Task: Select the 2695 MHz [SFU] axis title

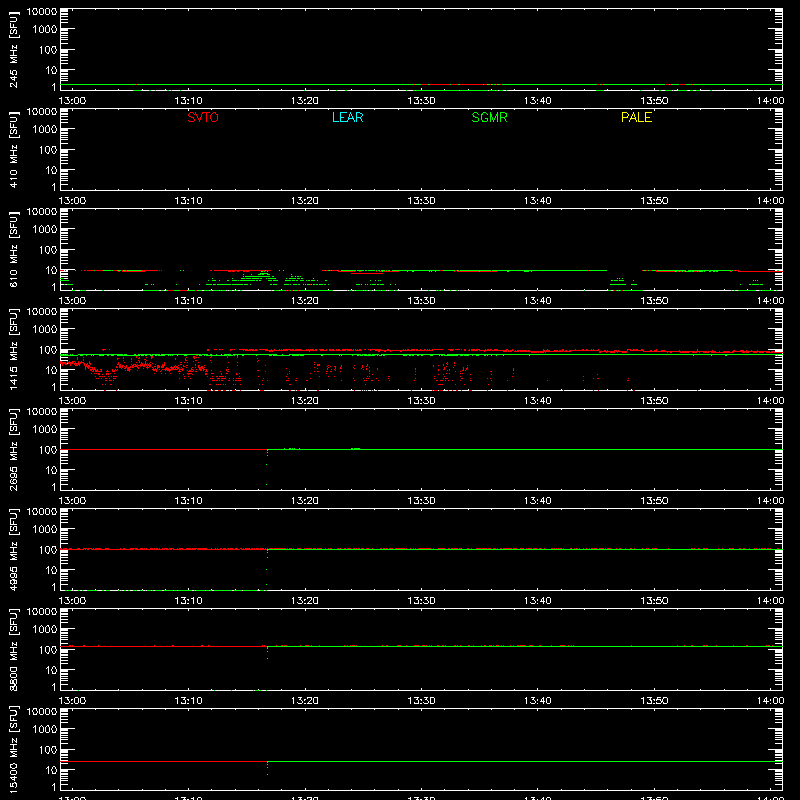Action: click(13, 450)
